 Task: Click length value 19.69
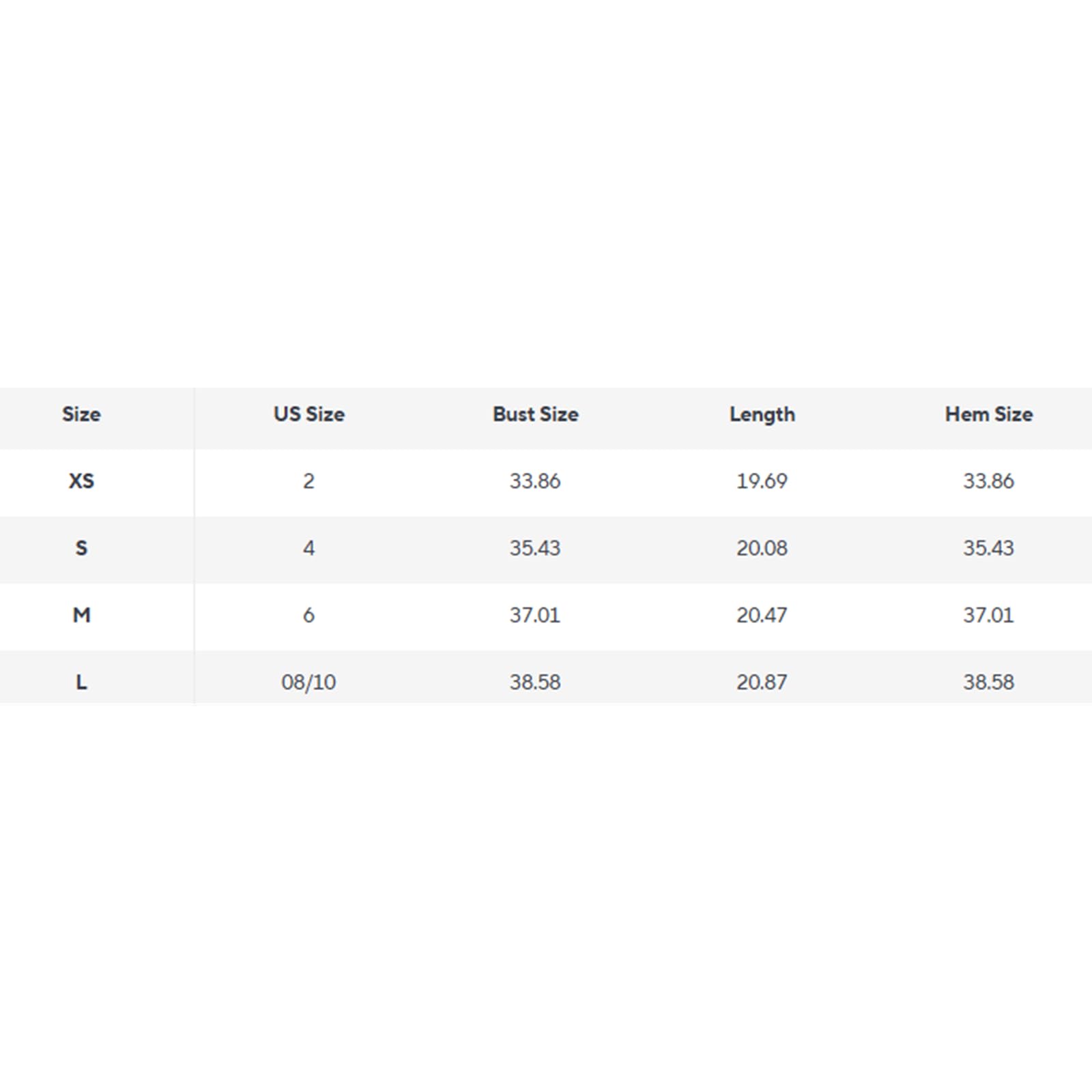762,481
